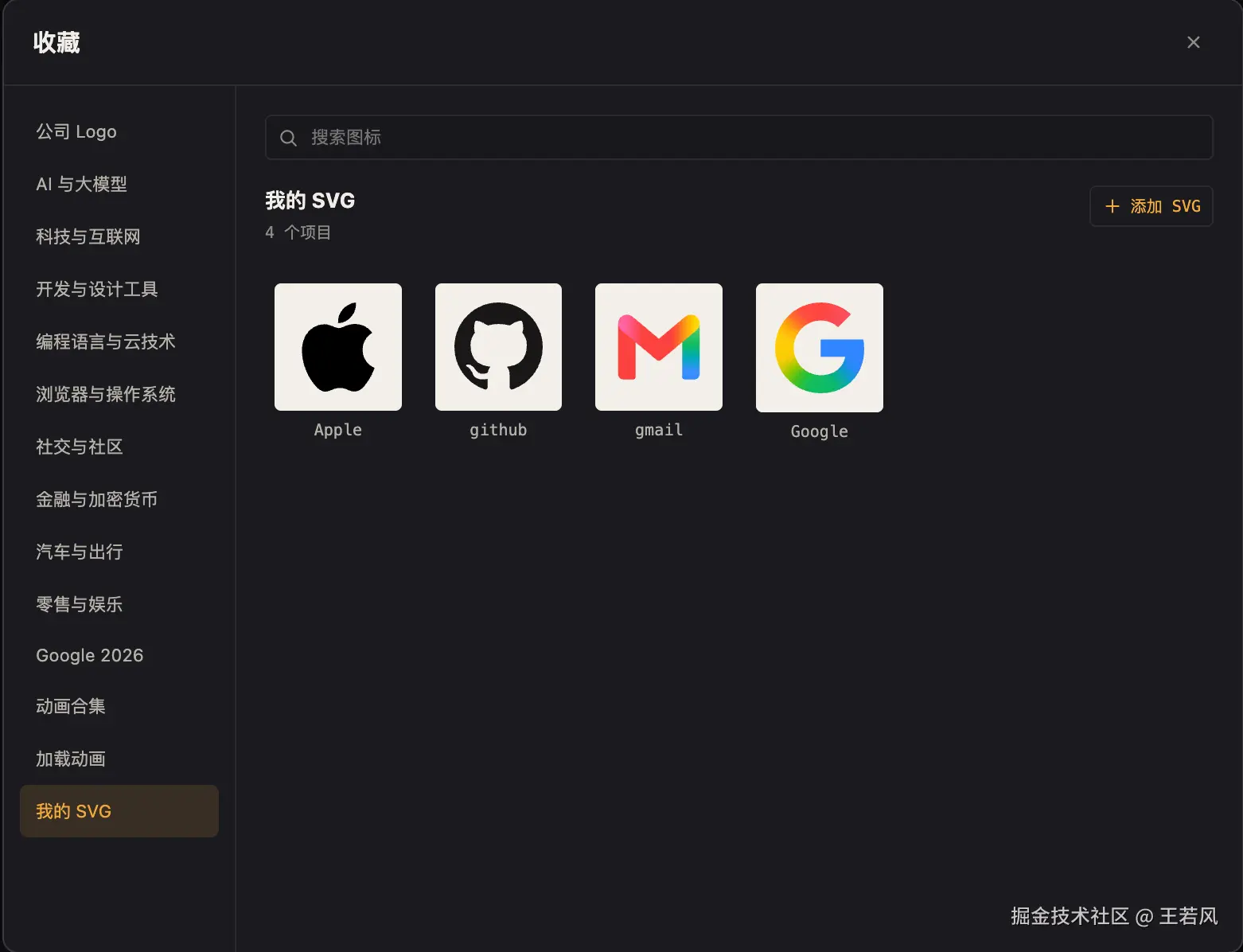Open the 科技与互联网 category

[119, 236]
